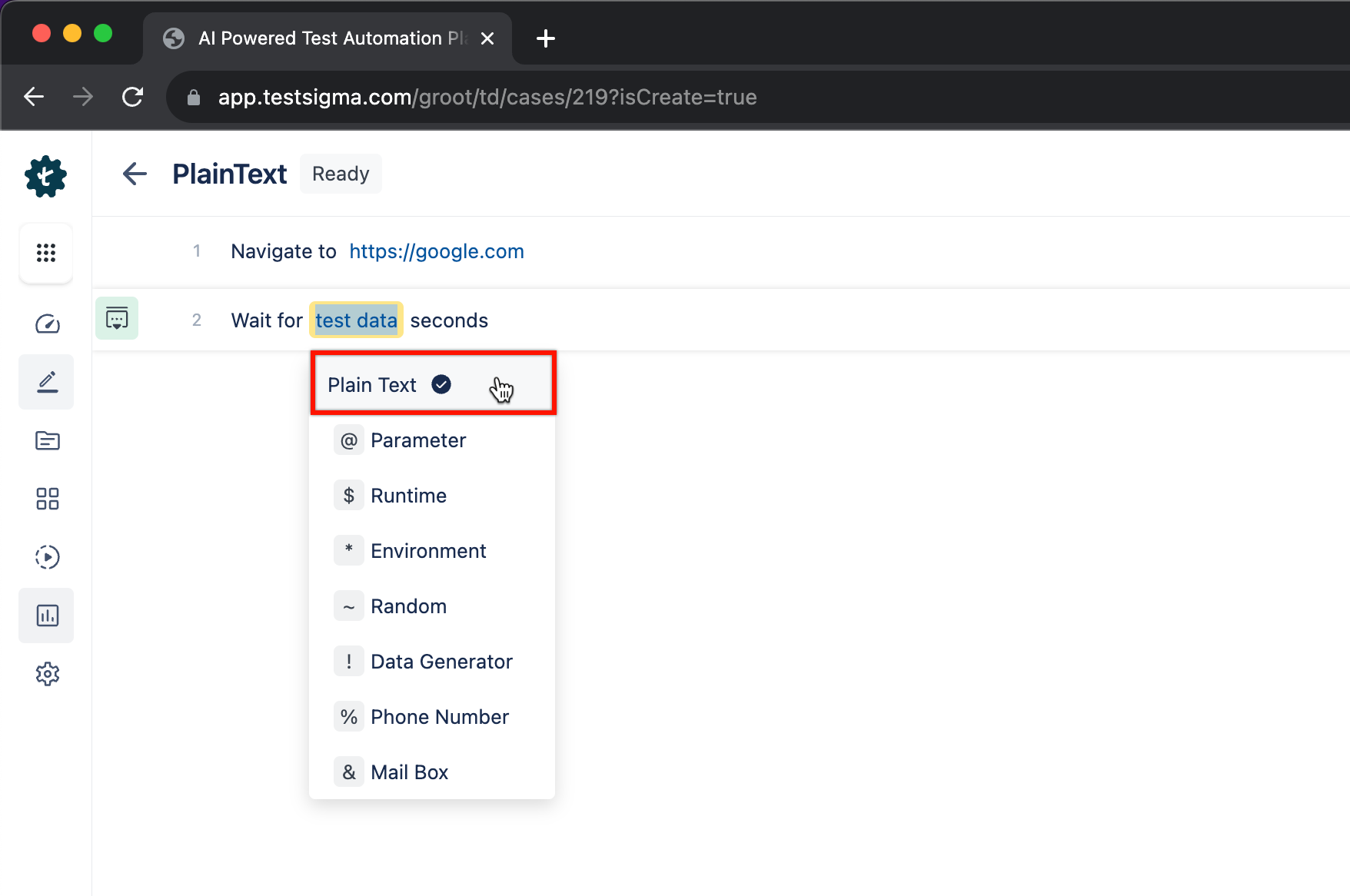
Task: Click step number 2
Action: coord(197,320)
